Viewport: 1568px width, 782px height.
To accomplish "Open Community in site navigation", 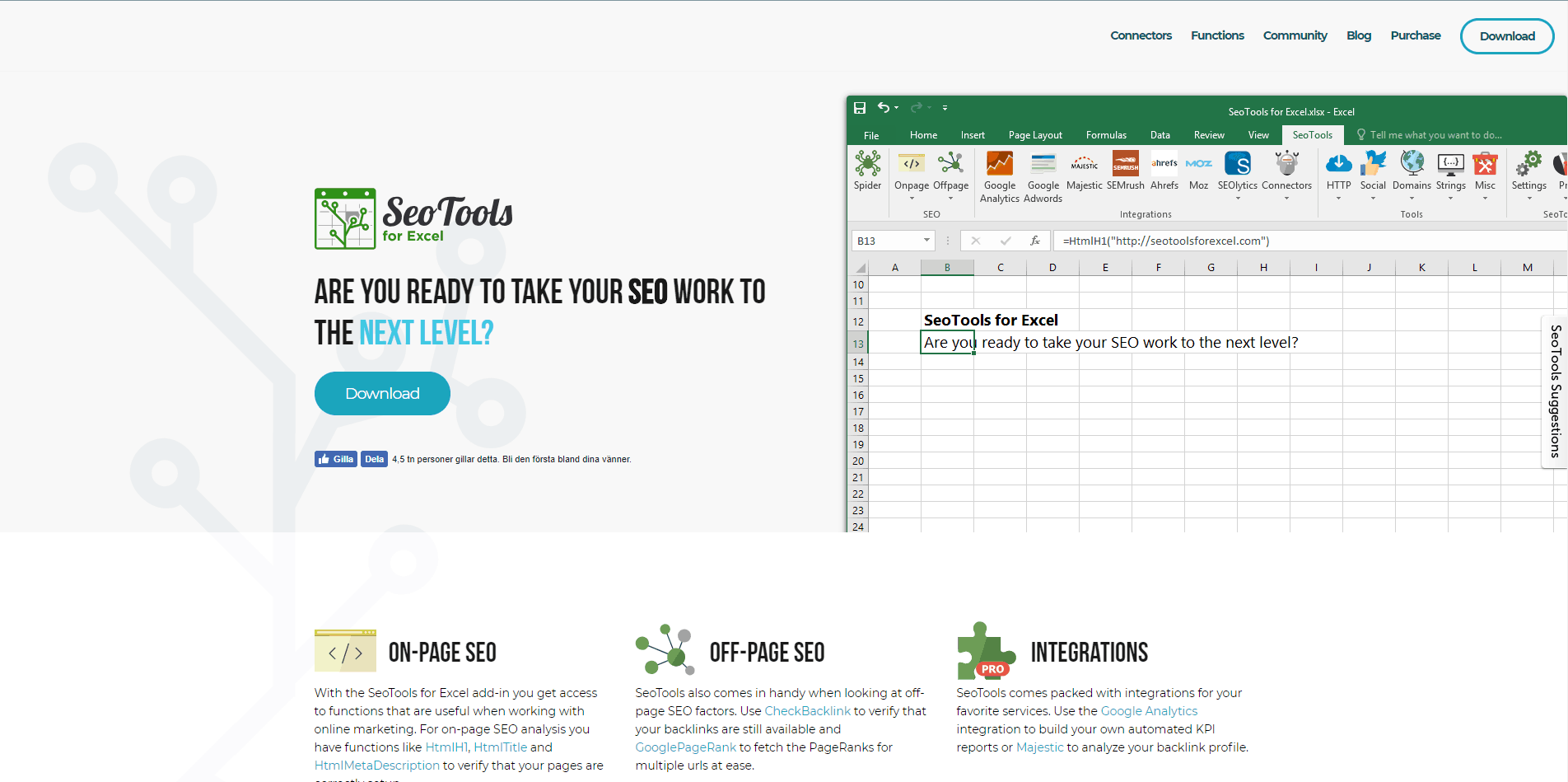I will coord(1295,35).
